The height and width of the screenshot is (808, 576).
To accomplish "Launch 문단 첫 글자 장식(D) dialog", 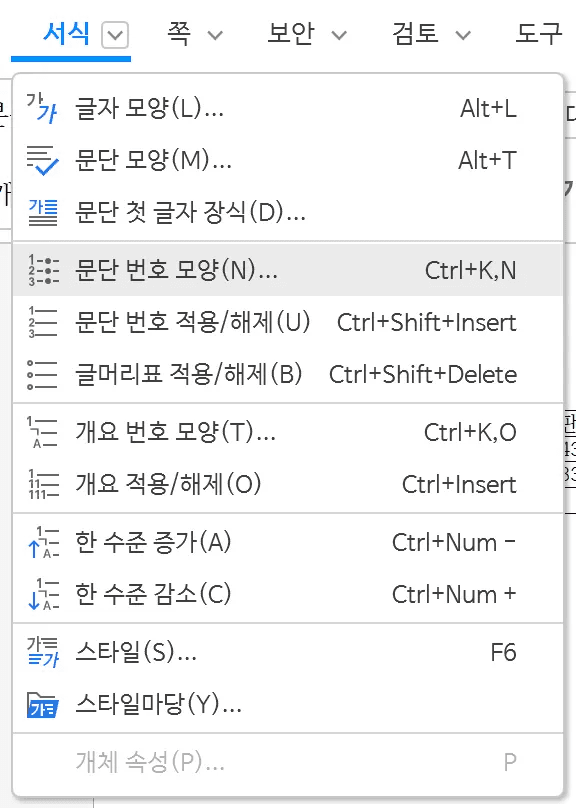I will click(x=190, y=212).
